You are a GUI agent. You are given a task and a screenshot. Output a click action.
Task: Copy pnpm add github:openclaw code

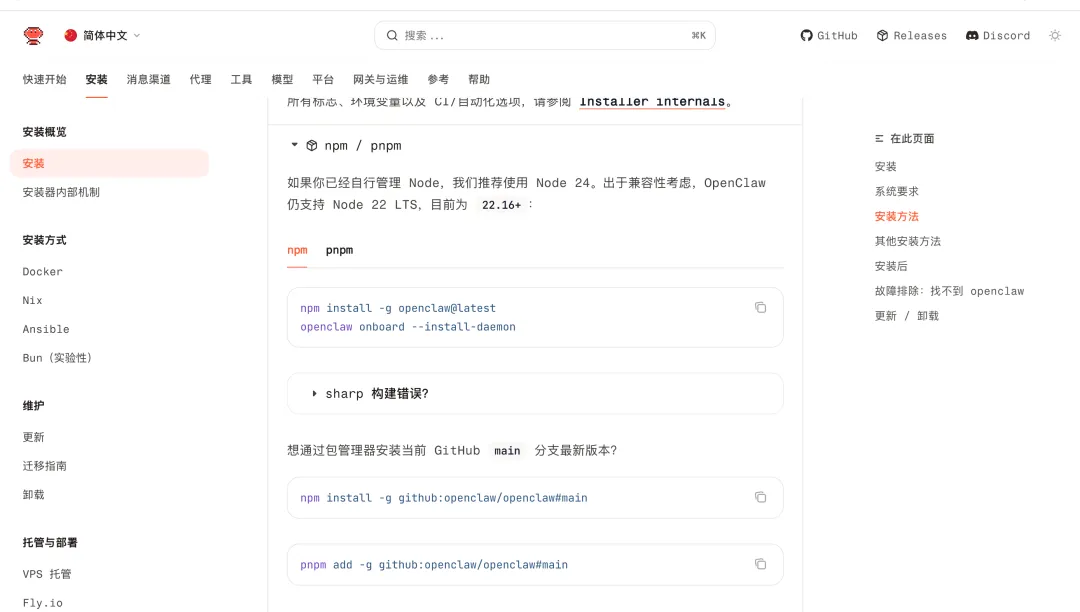tap(760, 564)
